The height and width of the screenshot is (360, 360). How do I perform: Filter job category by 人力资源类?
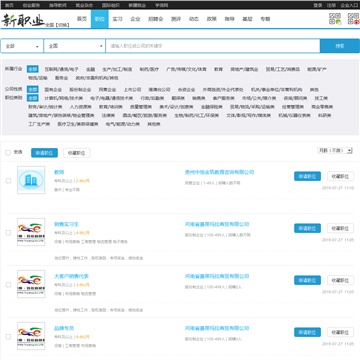[80, 107]
